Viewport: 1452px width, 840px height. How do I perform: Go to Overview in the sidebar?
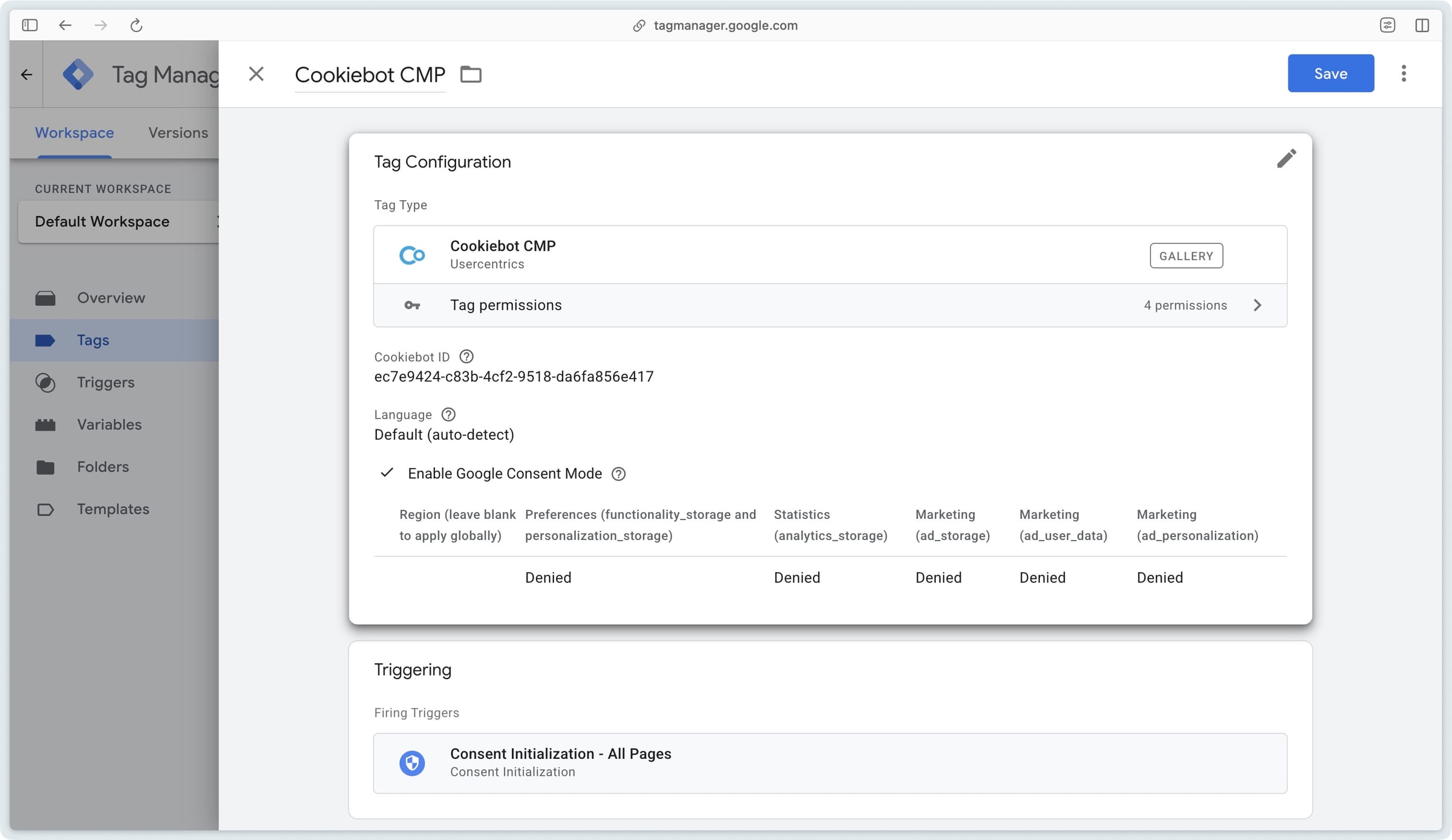114,298
